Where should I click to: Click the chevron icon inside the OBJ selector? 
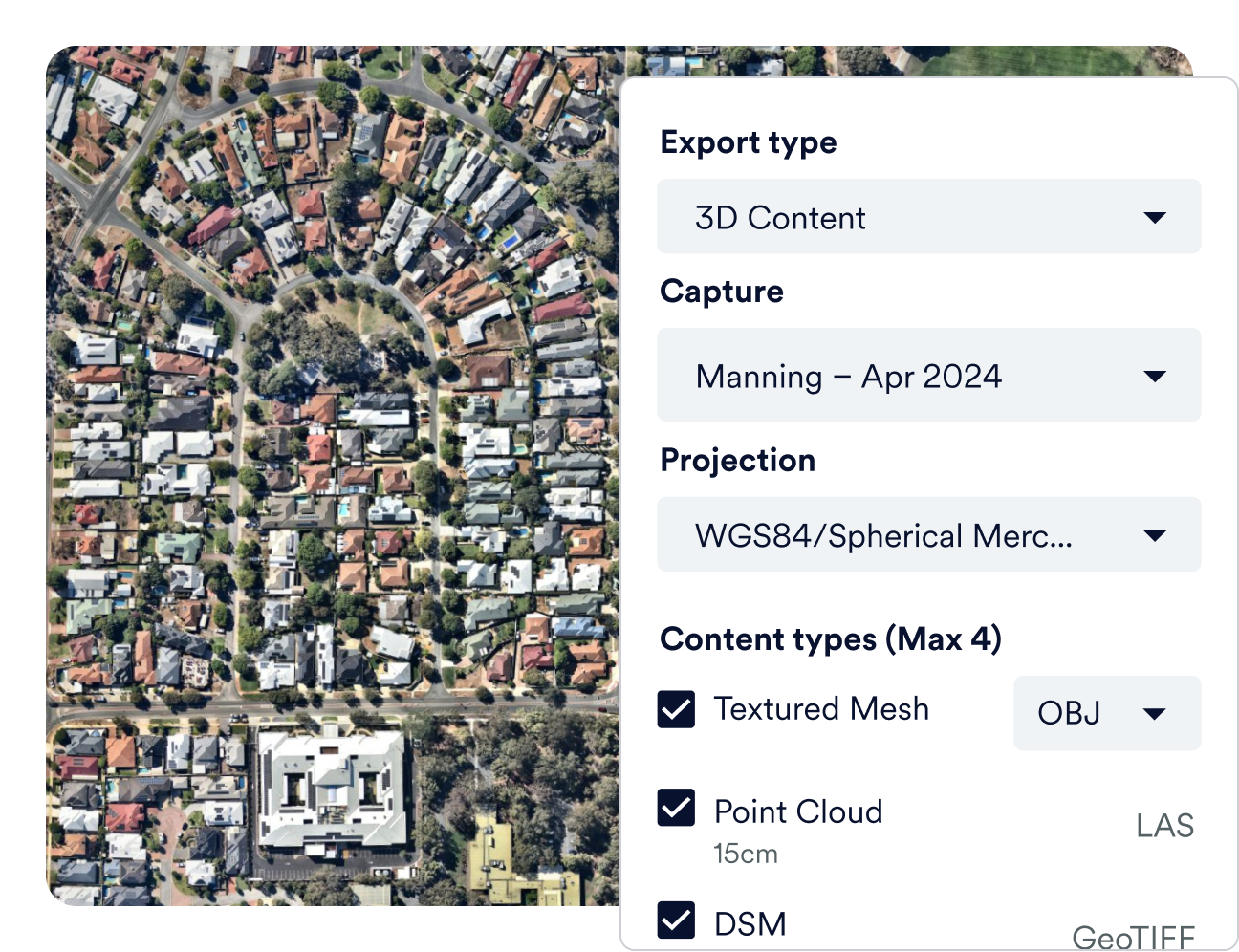tap(1155, 713)
